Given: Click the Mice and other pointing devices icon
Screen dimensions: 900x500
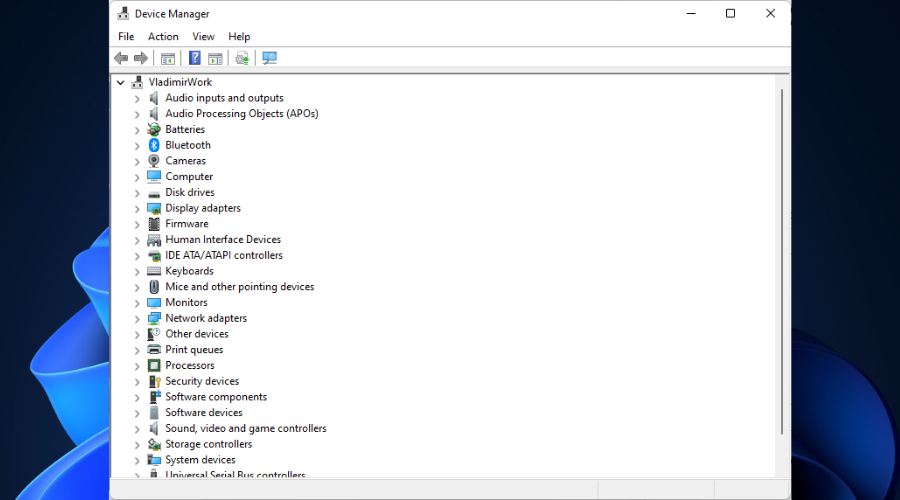Looking at the screenshot, I should [x=154, y=286].
